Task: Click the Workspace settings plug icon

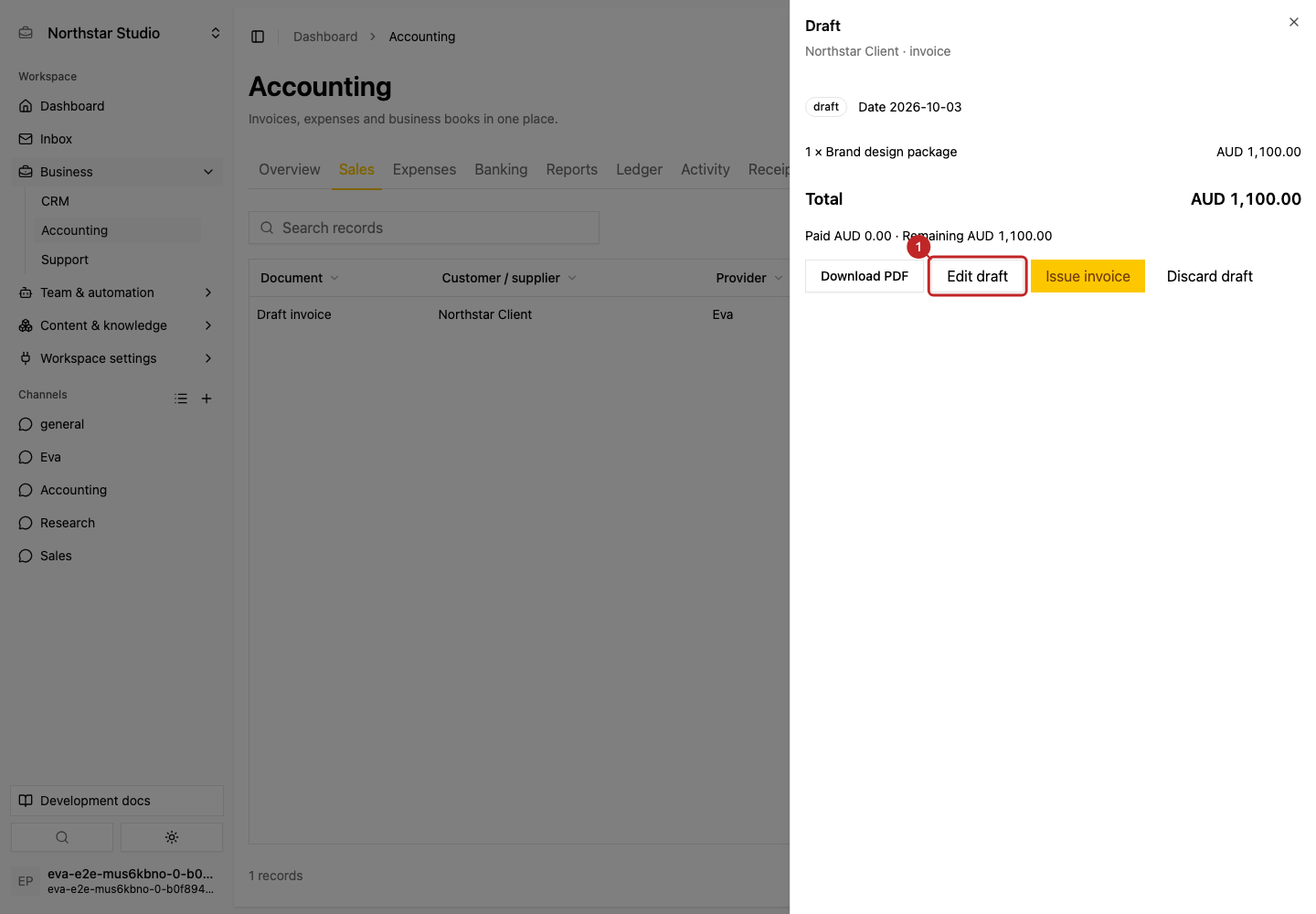Action: (26, 358)
